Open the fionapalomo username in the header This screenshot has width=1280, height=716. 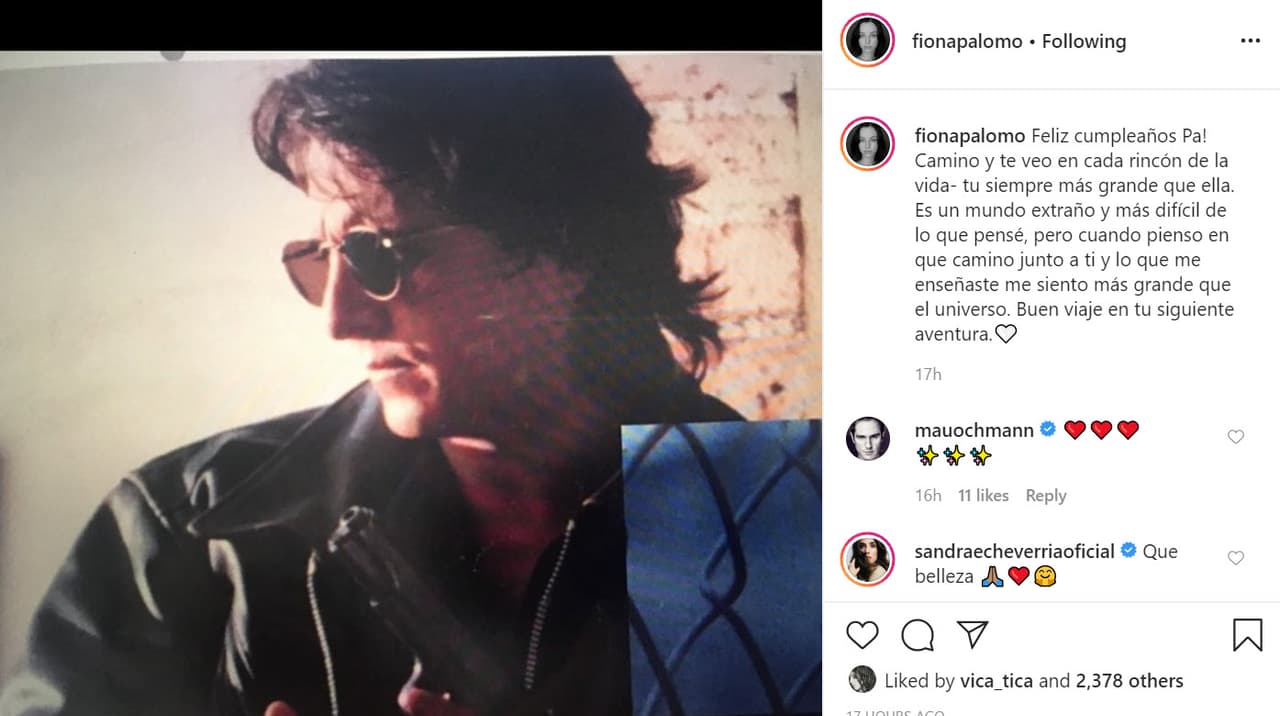click(x=967, y=41)
